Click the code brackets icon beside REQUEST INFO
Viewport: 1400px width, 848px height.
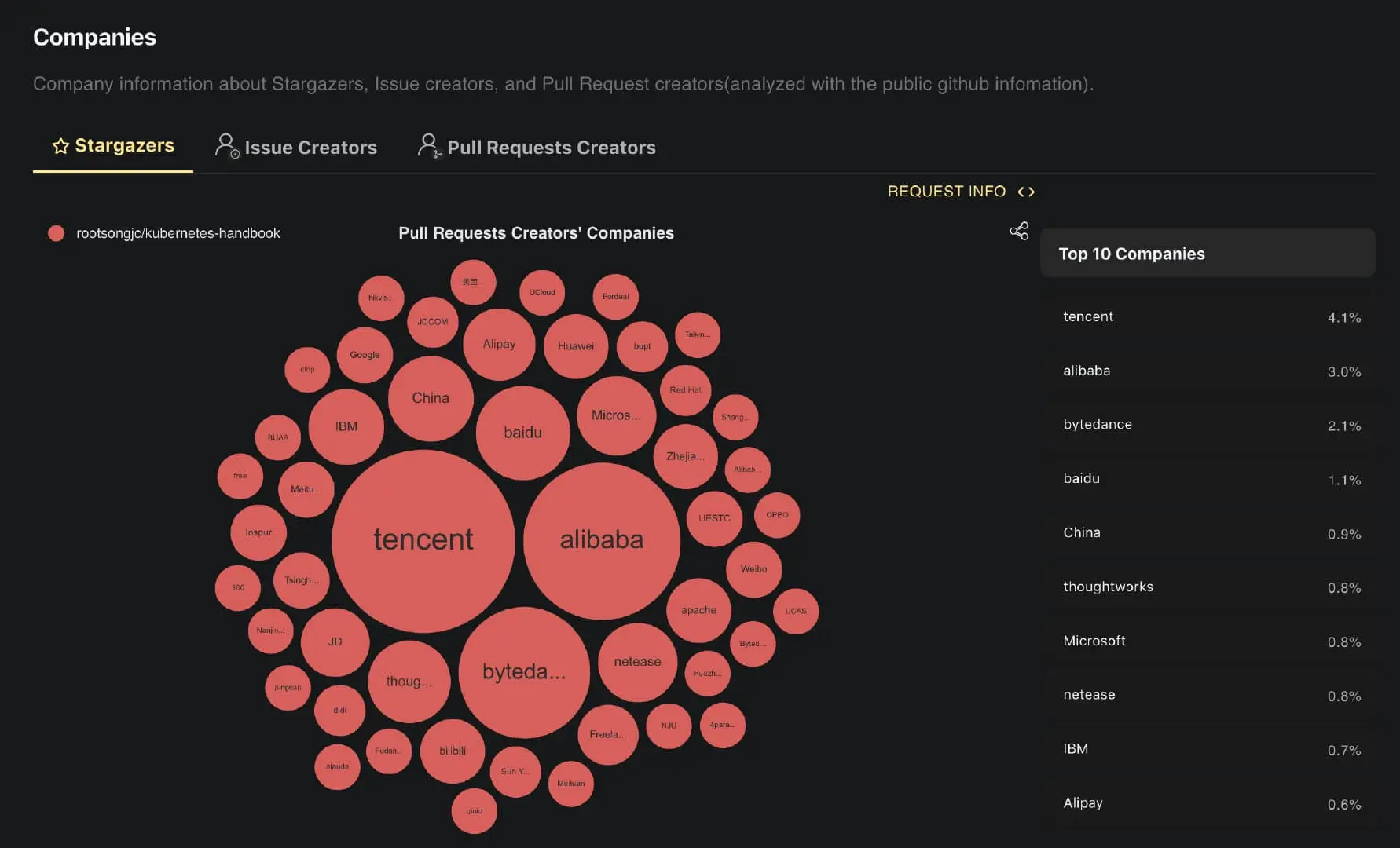(x=1026, y=192)
